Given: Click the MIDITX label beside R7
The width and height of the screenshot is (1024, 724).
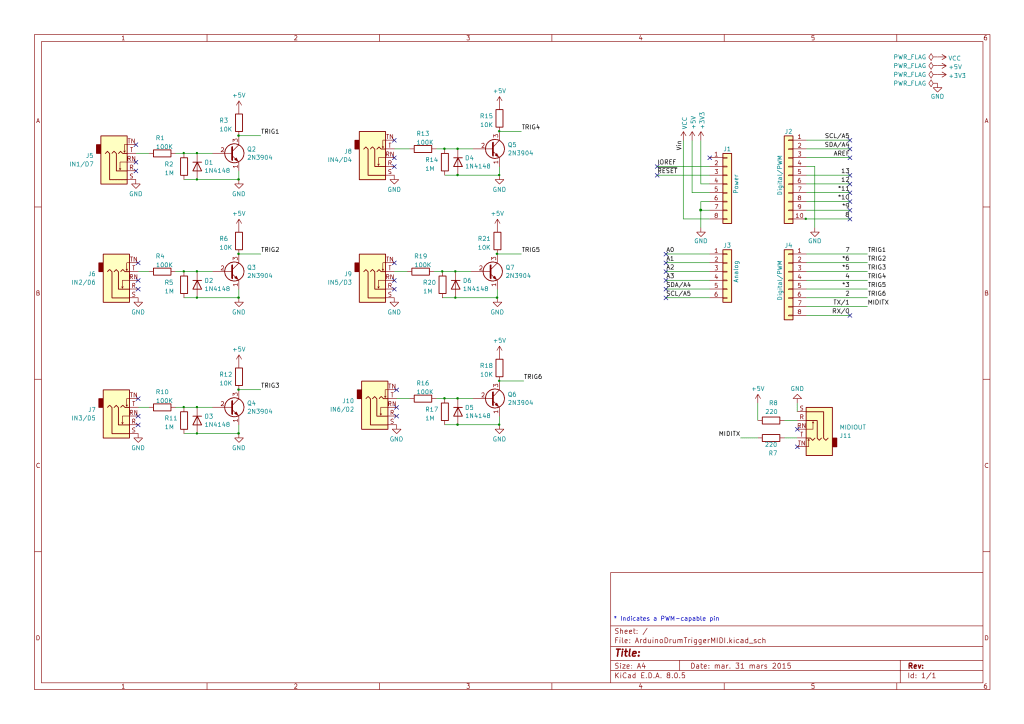Looking at the screenshot, I should click(728, 434).
